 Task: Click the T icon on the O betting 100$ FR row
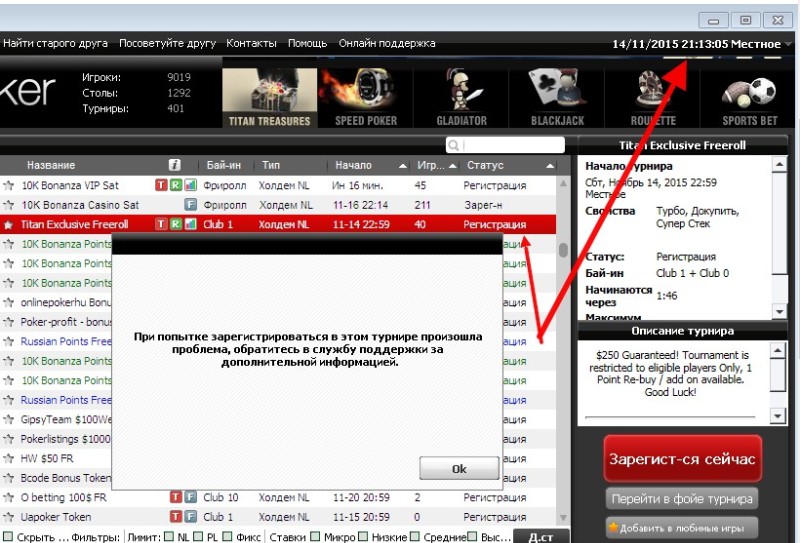(x=176, y=497)
